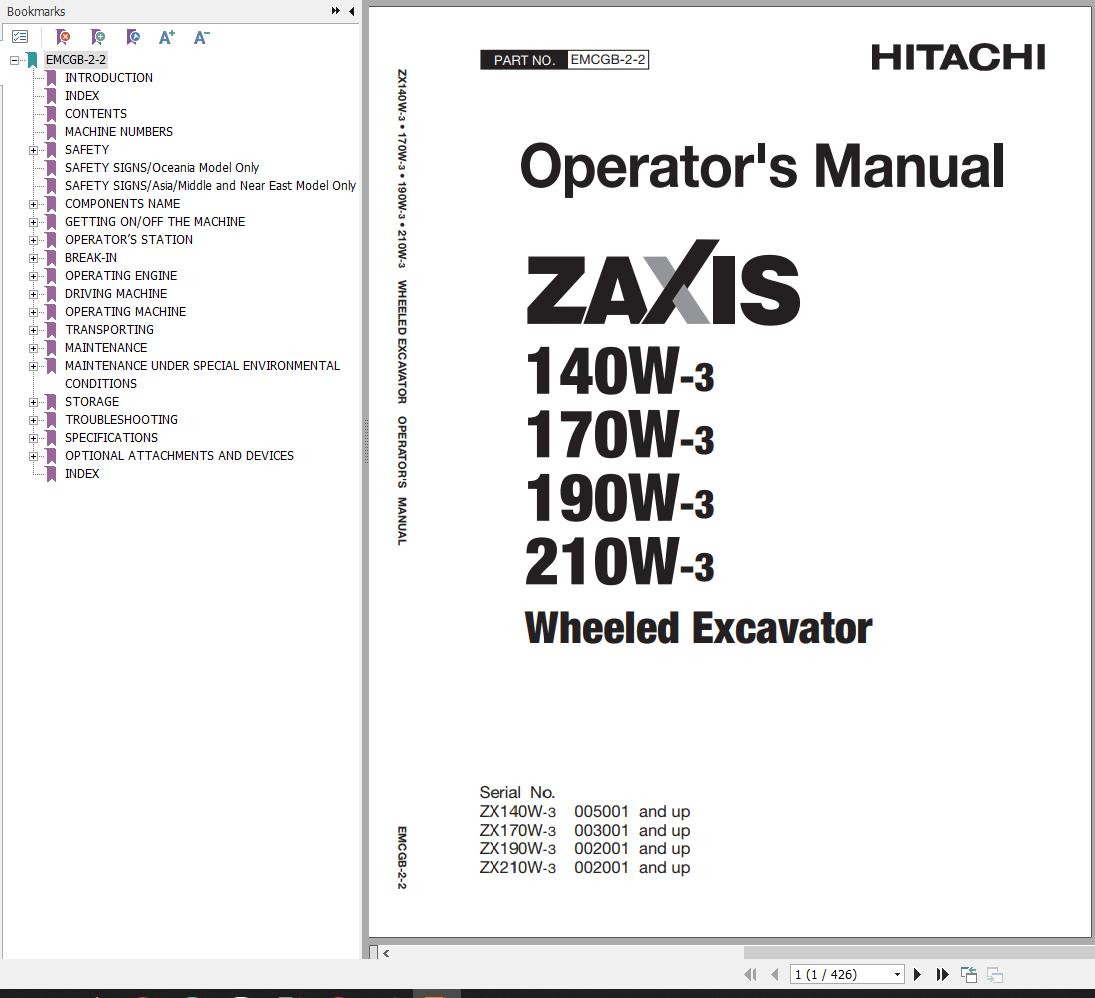The width and height of the screenshot is (1095, 998).
Task: Select the OPERATING ENGINE label
Action: coord(121,276)
